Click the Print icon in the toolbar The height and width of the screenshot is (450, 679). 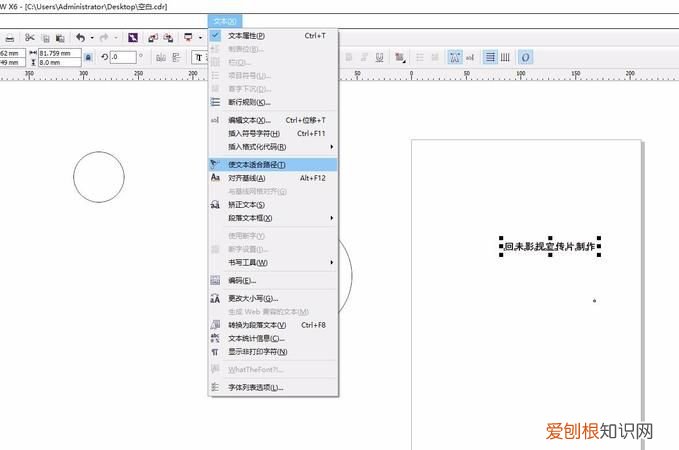10,39
